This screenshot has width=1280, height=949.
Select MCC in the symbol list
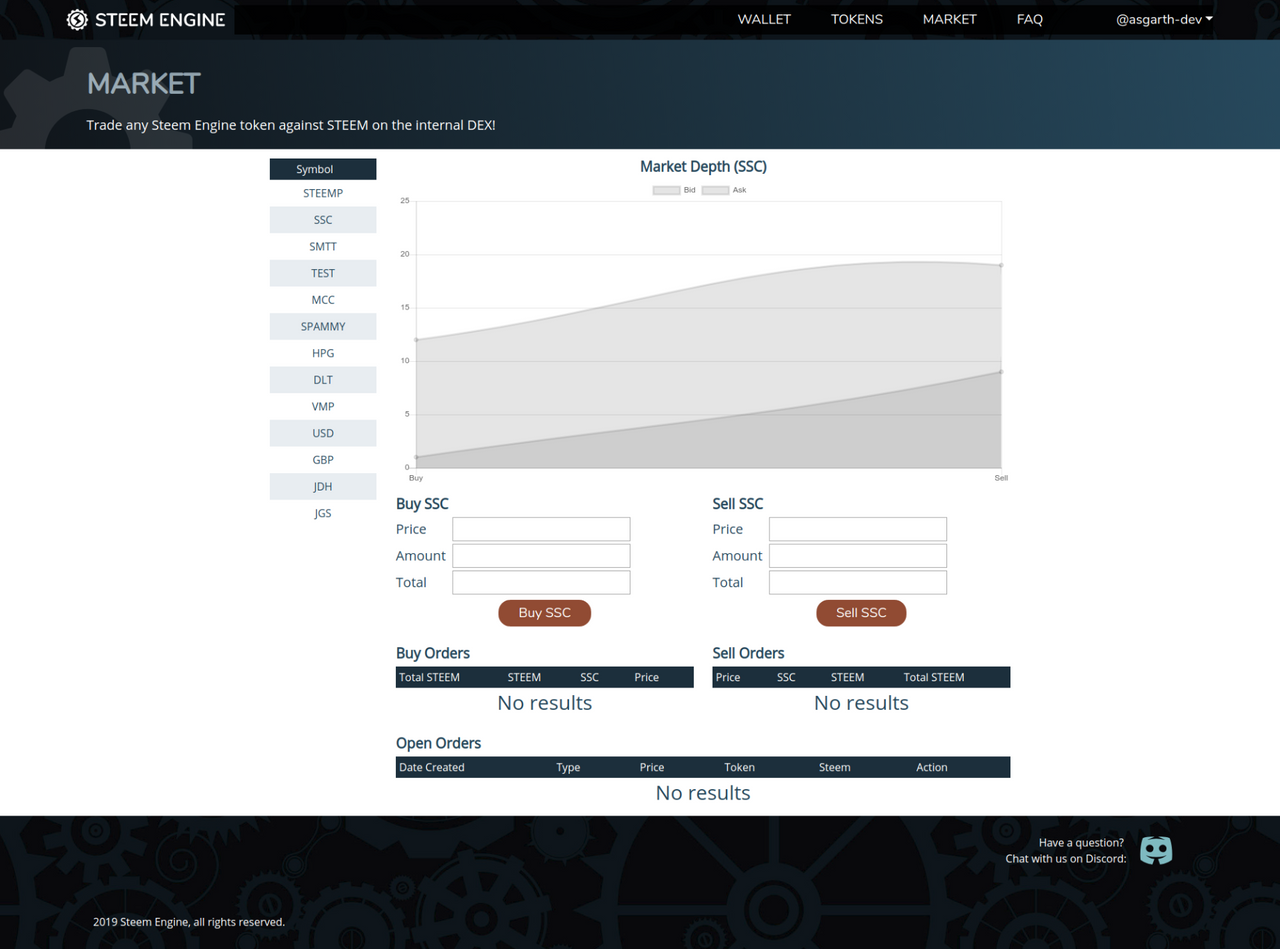click(323, 300)
